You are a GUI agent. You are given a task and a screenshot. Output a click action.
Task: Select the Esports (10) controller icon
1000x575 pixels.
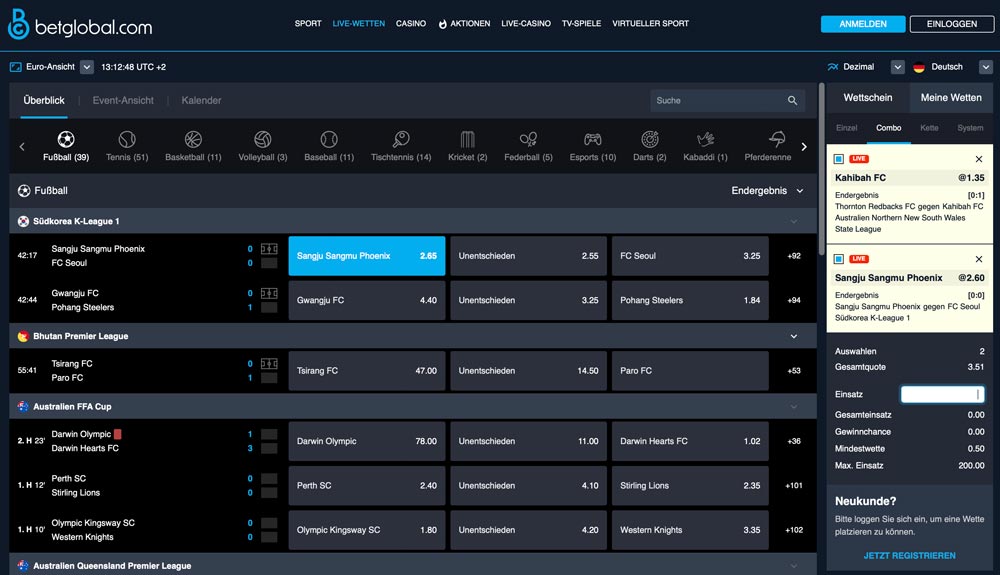(x=592, y=139)
